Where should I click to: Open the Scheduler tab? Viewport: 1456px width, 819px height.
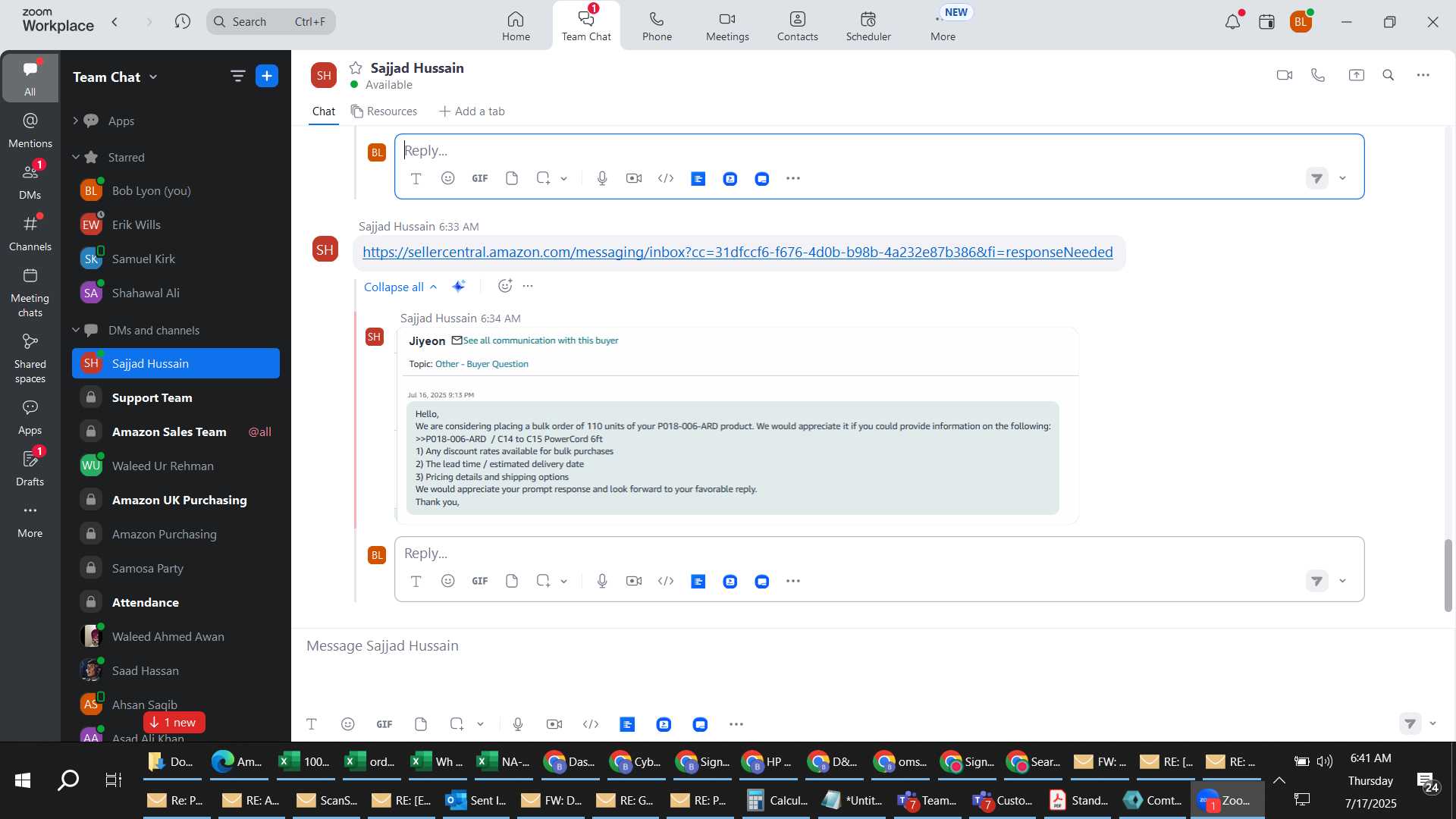868,26
